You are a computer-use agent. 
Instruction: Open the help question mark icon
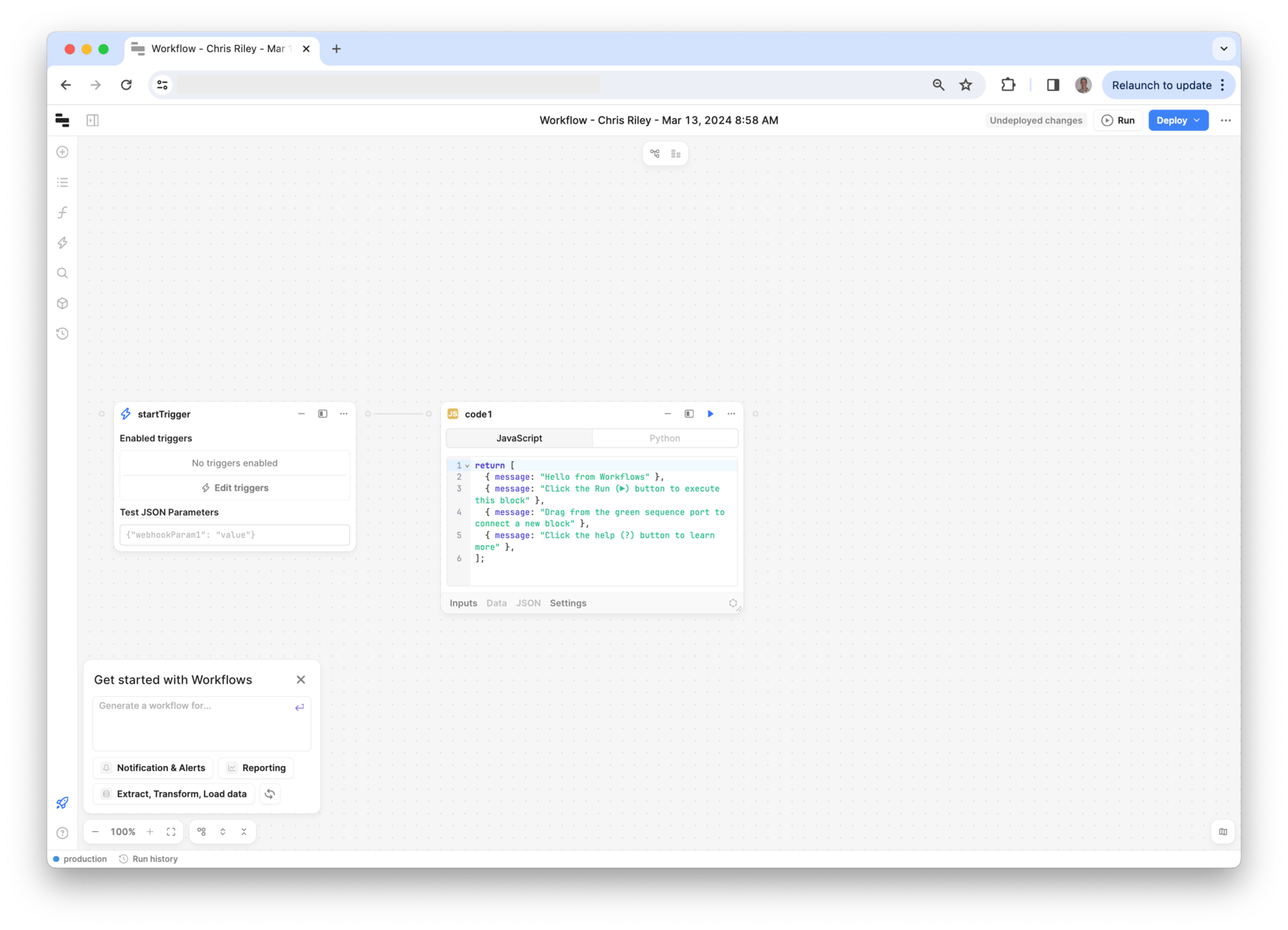63,833
